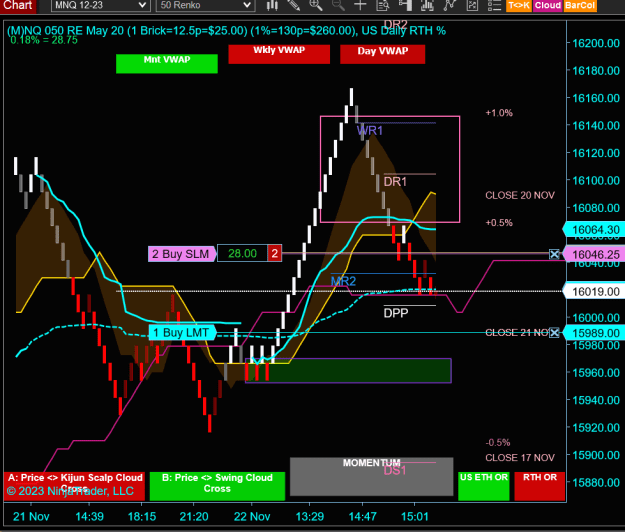The height and width of the screenshot is (532, 625).
Task: Click the 28.00 order distance field
Action: coord(242,253)
